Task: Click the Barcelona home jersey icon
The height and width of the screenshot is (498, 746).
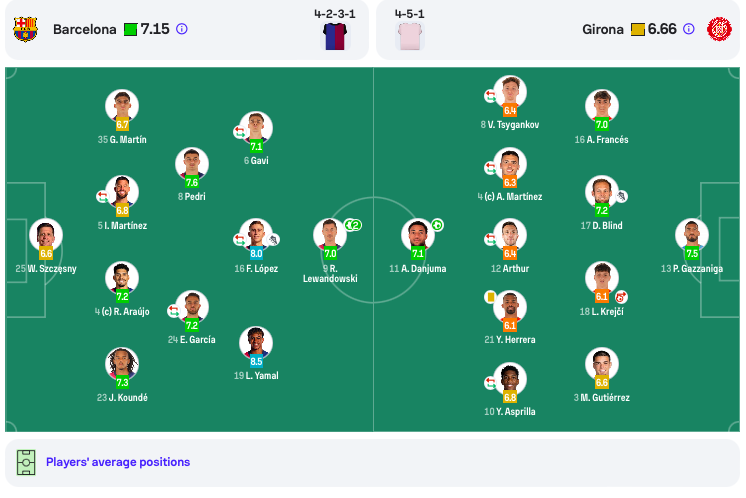Action: tap(335, 36)
